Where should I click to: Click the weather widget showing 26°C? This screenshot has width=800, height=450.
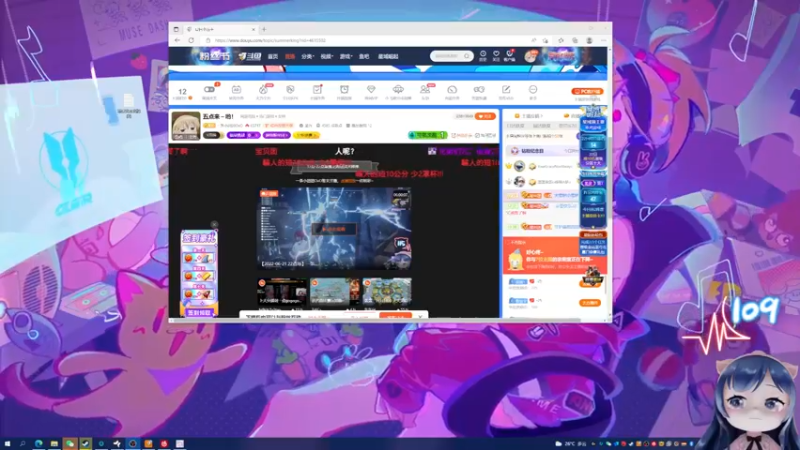[571, 444]
